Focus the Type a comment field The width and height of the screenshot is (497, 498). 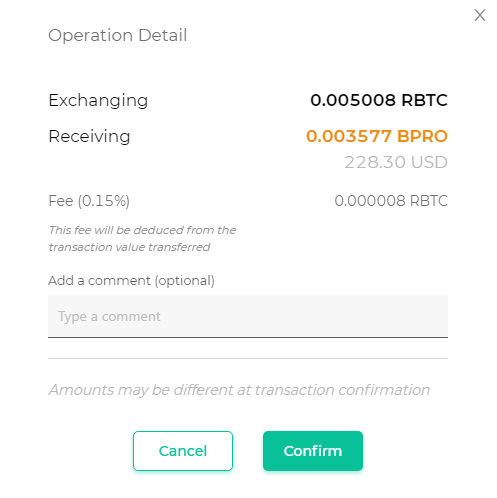tap(248, 316)
